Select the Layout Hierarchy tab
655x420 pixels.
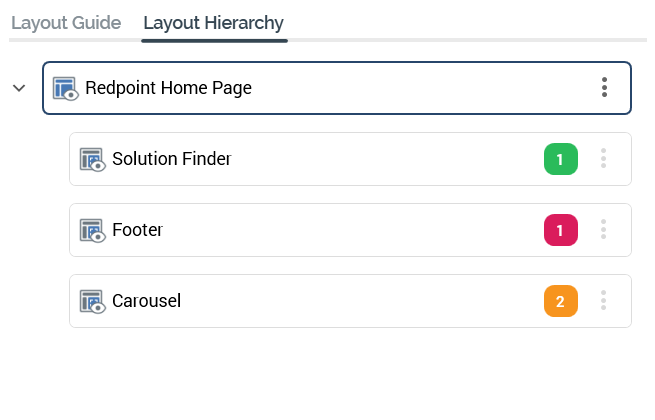[x=213, y=22]
